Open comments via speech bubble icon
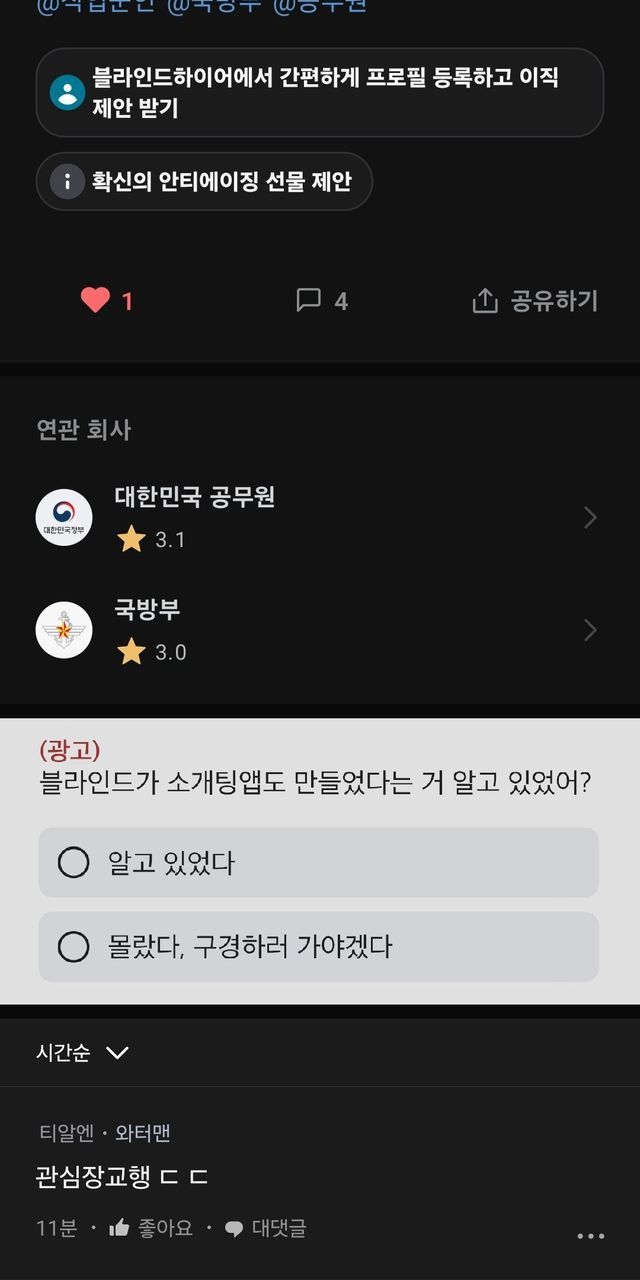 (309, 300)
